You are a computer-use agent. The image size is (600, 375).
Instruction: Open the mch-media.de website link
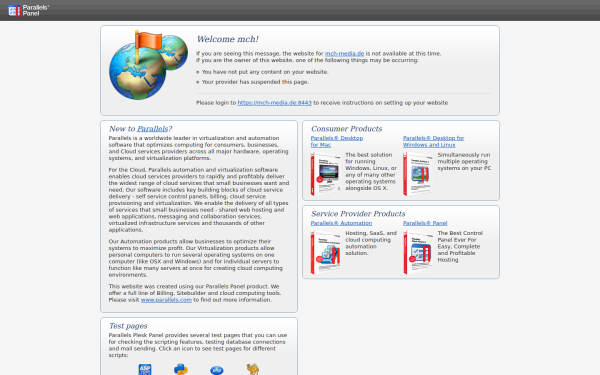coord(344,54)
